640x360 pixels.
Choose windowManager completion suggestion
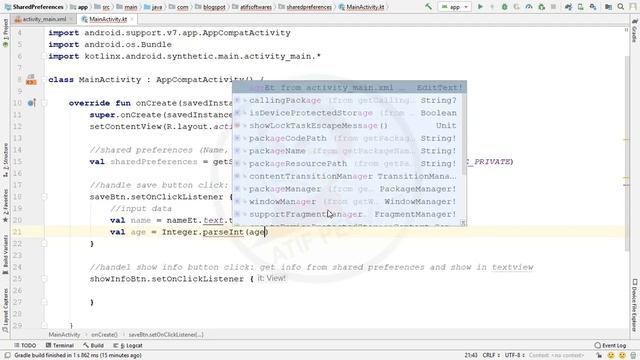(x=348, y=201)
